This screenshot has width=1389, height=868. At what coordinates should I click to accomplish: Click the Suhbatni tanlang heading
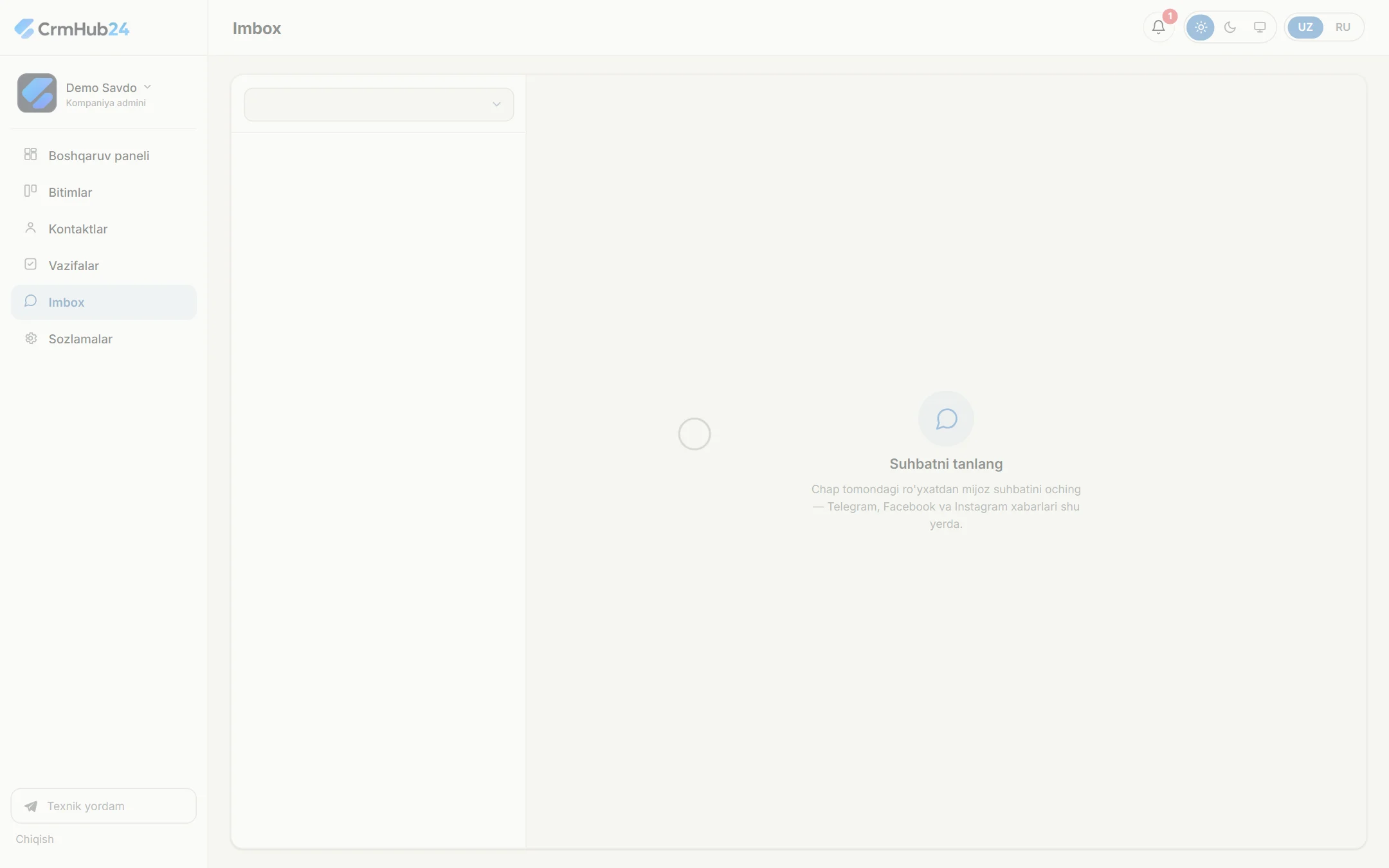point(946,464)
